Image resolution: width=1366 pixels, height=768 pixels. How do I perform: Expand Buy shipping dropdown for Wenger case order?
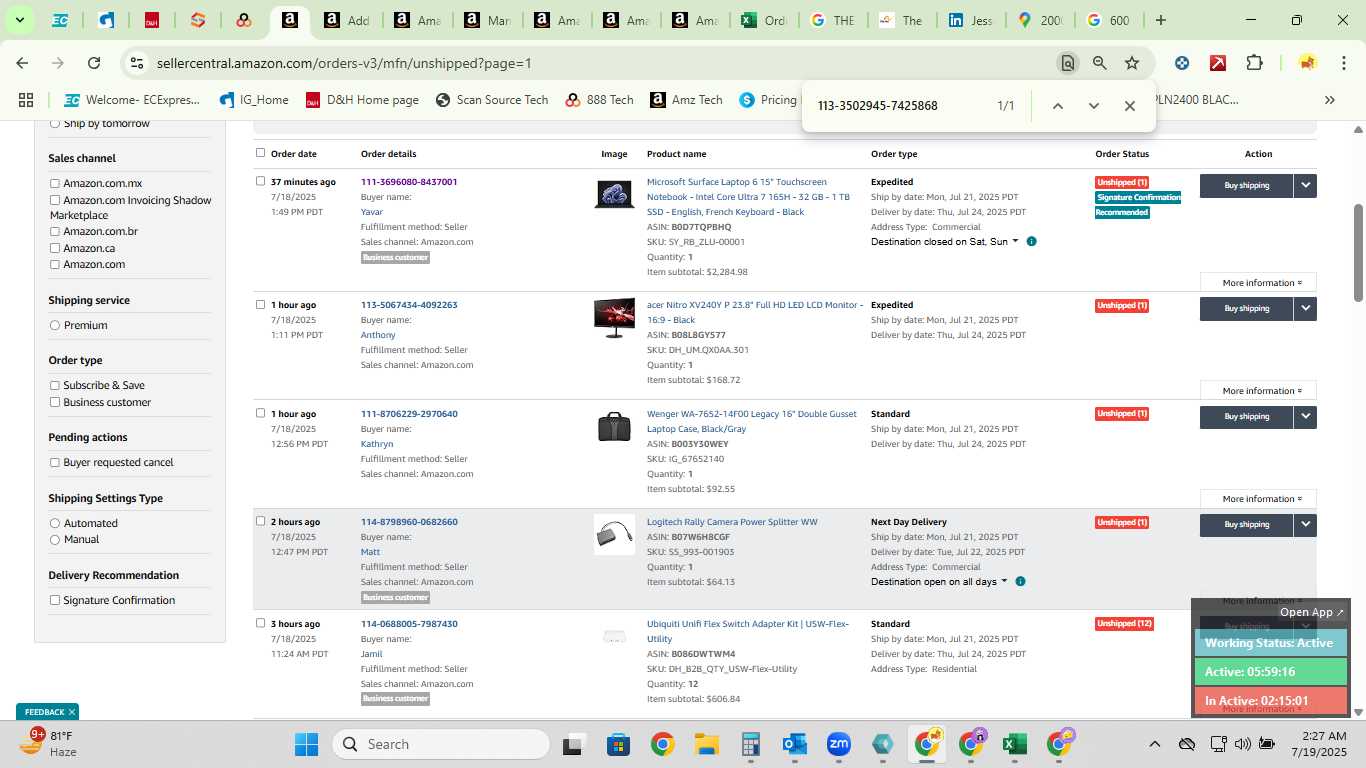[x=1305, y=417]
